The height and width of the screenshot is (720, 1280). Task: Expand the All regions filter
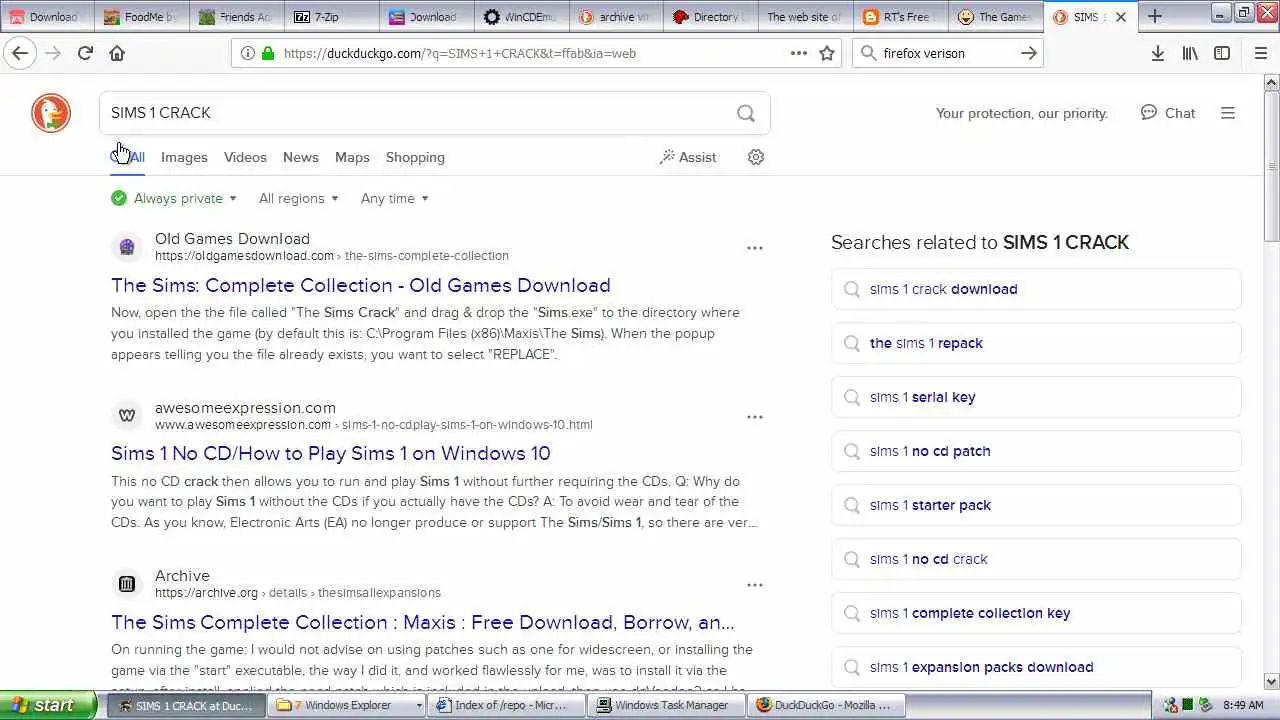tap(298, 198)
